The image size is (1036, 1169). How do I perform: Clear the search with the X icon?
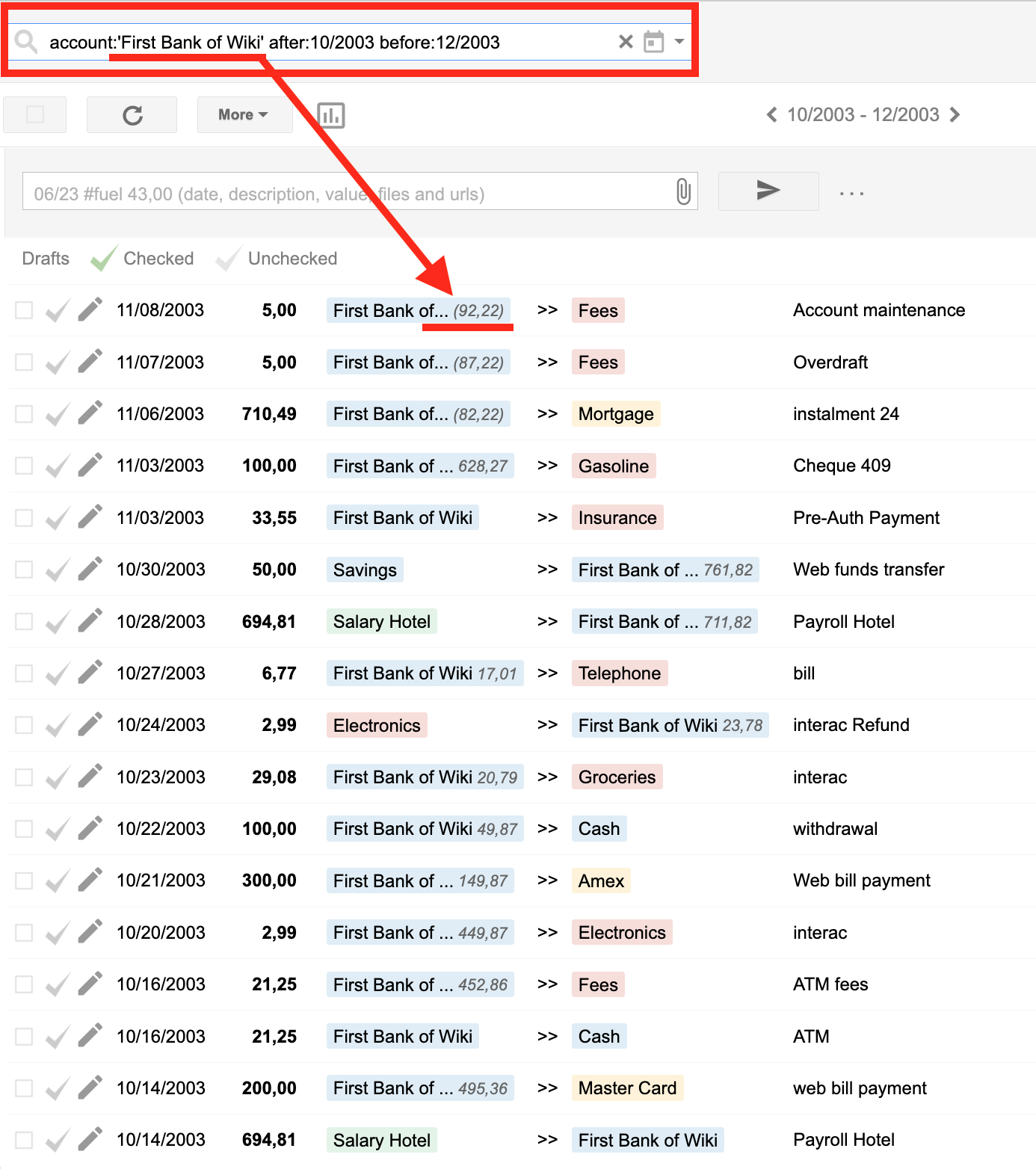click(625, 42)
